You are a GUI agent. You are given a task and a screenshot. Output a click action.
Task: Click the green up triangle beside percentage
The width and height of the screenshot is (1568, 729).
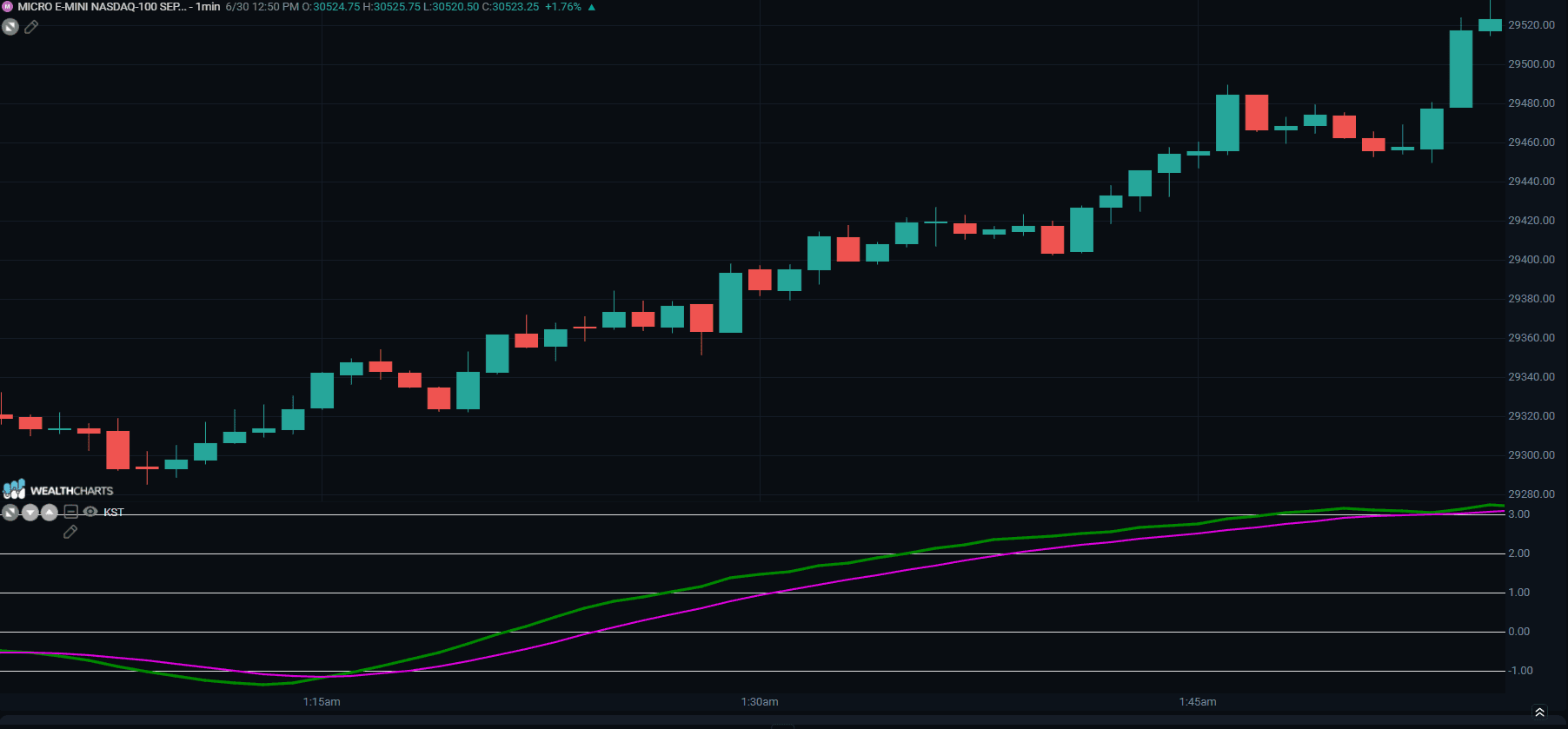[592, 8]
